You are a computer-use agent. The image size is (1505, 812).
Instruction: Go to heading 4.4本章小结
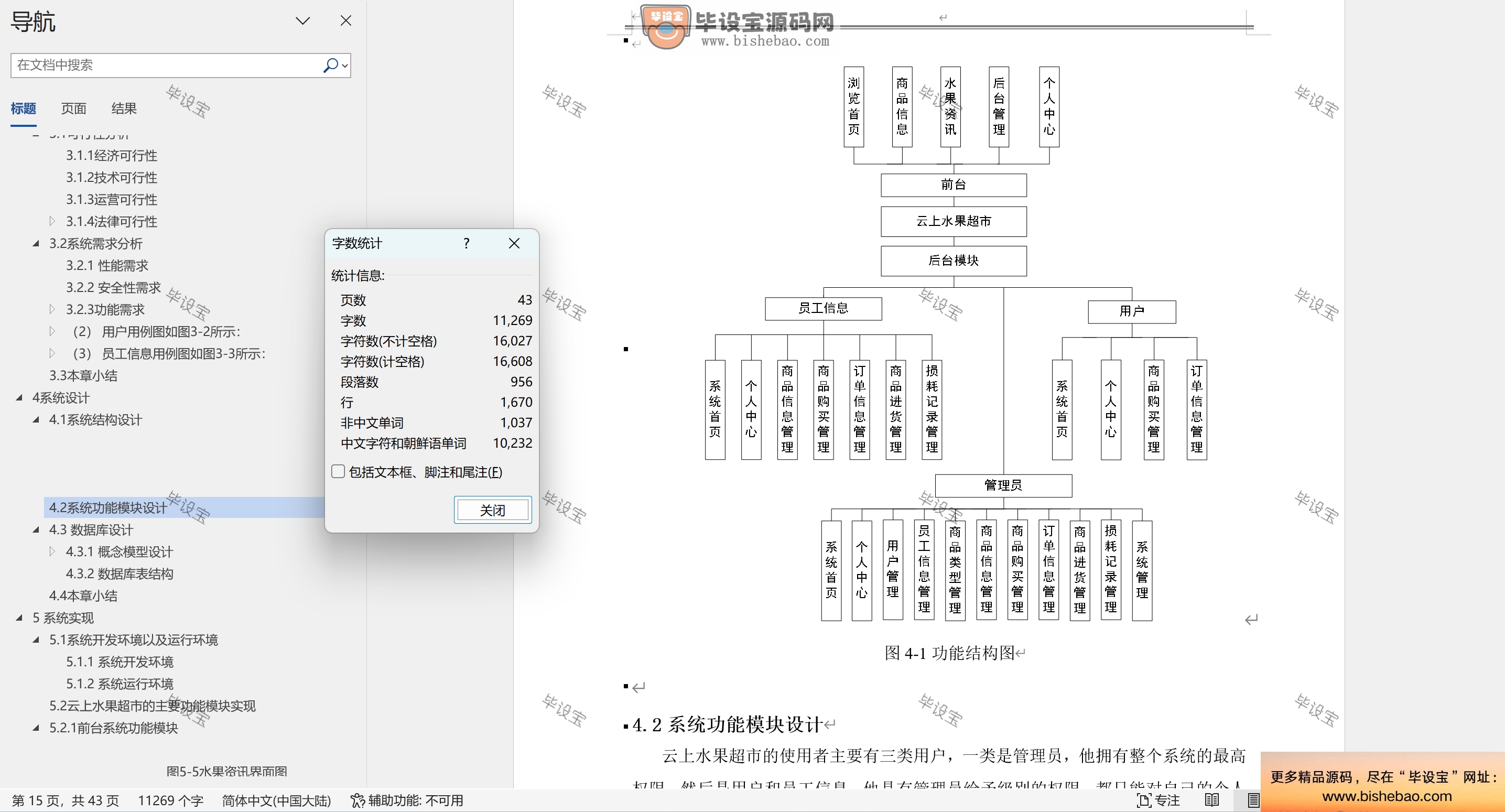(x=83, y=596)
